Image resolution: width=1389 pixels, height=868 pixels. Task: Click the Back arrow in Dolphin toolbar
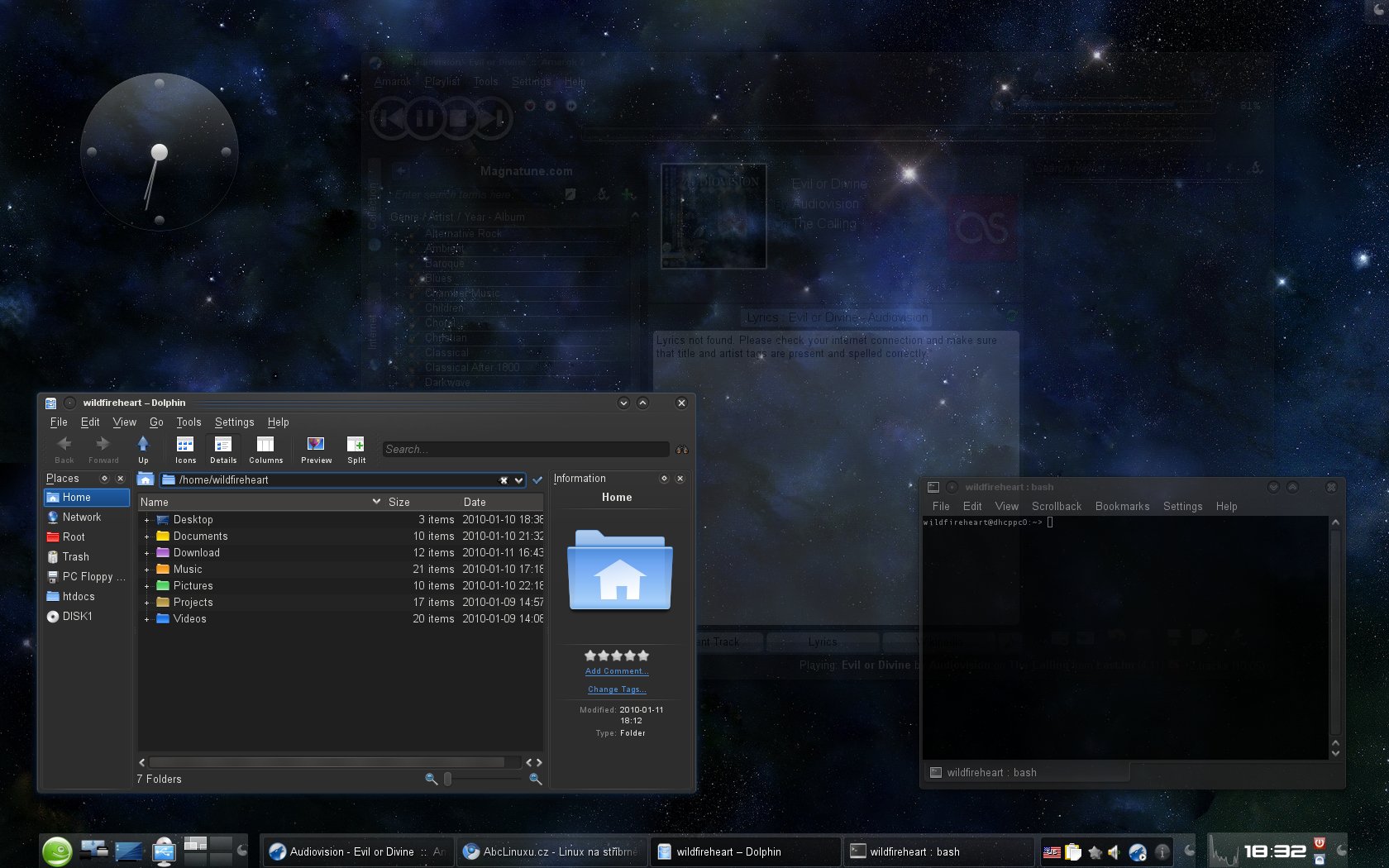pos(64,449)
